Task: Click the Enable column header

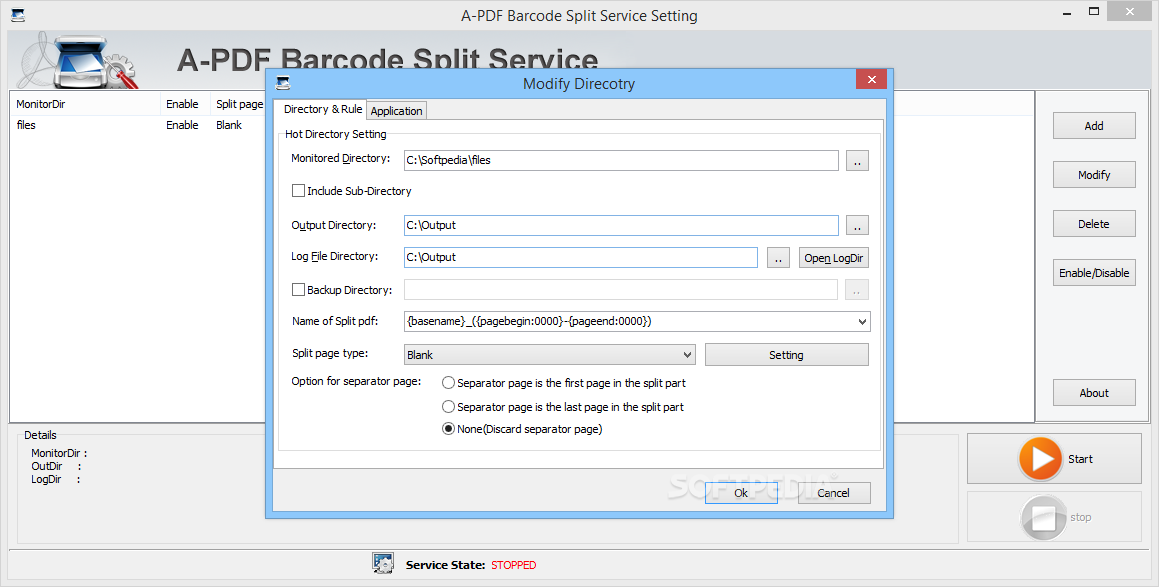Action: [x=185, y=104]
